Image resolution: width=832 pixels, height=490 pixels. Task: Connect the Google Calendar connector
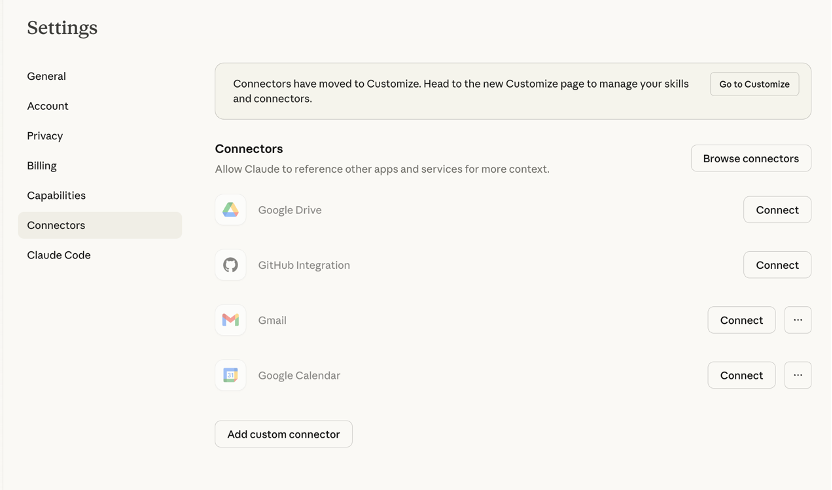click(741, 375)
